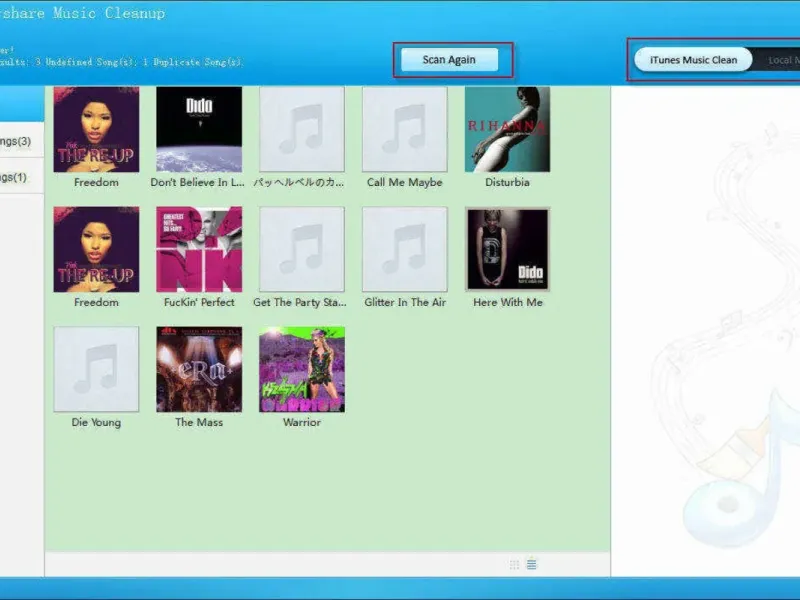800x600 pixels.
Task: Select Die Young placeholder artwork
Action: pos(96,369)
